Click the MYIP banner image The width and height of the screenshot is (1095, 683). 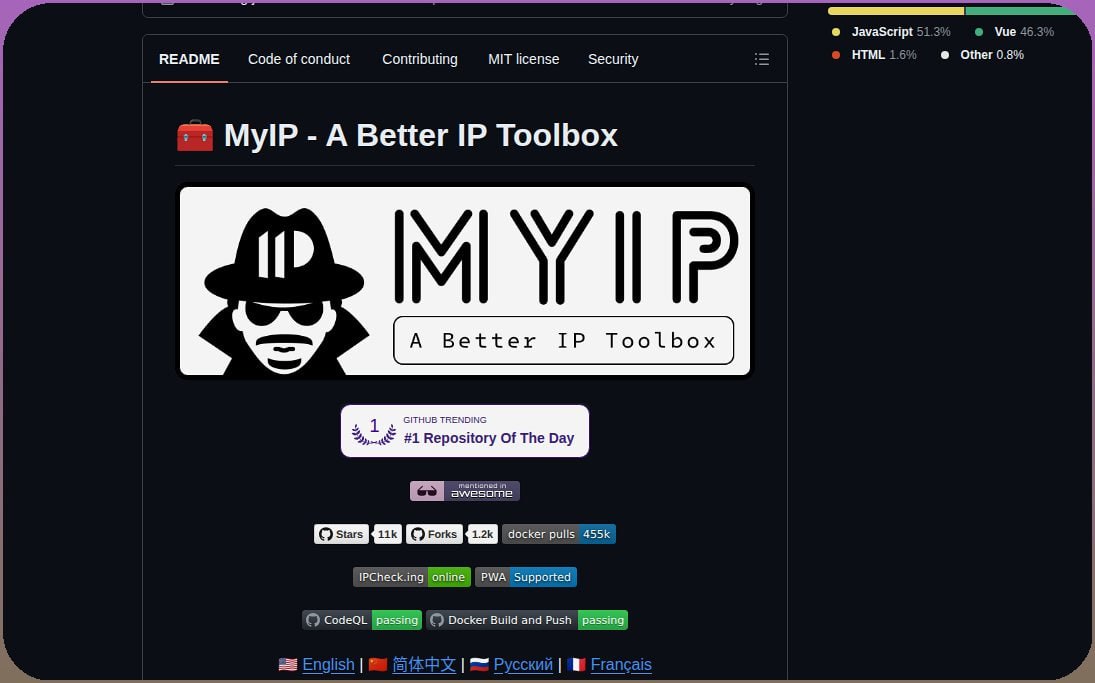[465, 281]
